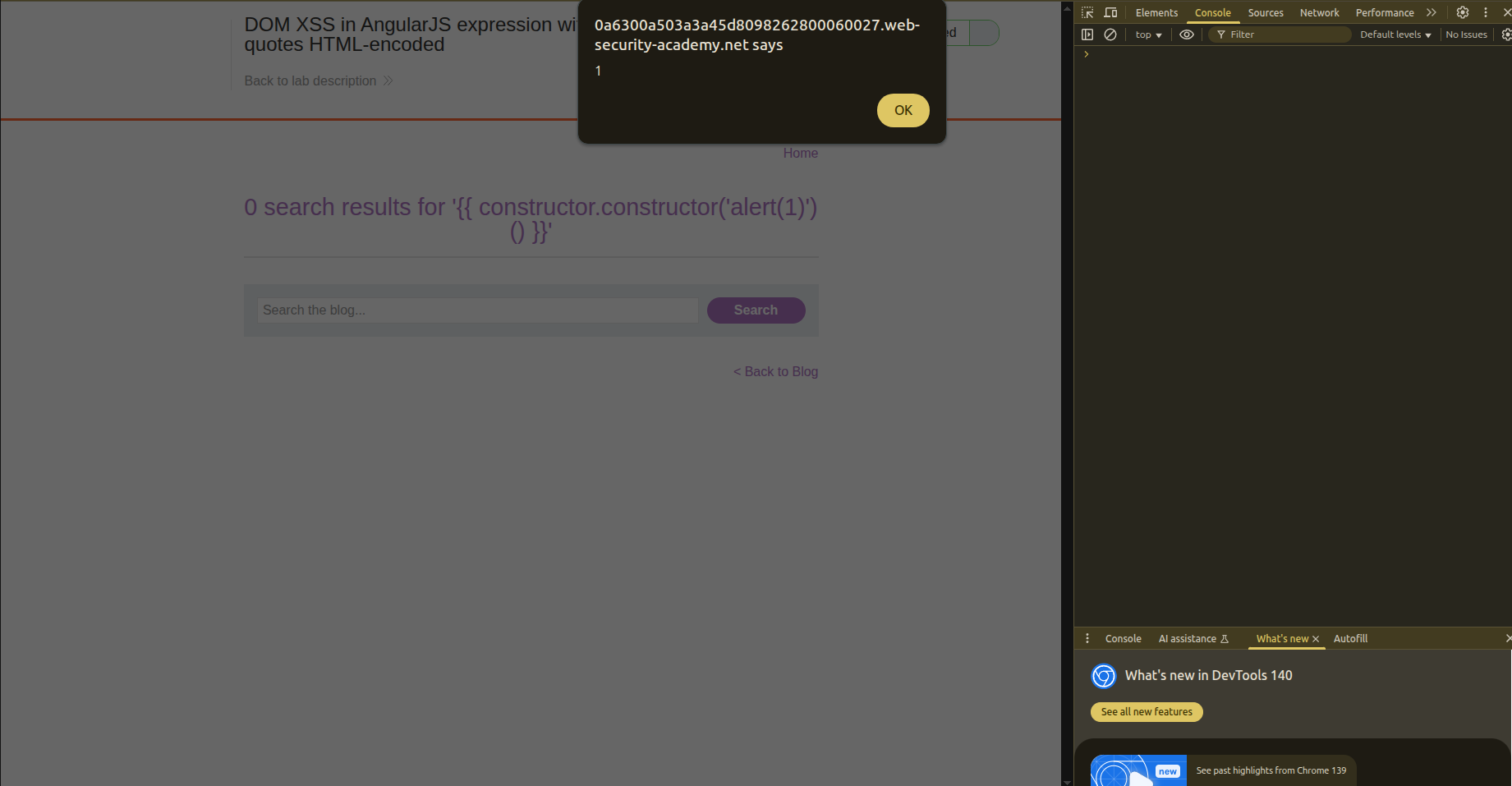Select the Console tab in the main toolbar
The image size is (1512, 786).
pos(1213,12)
